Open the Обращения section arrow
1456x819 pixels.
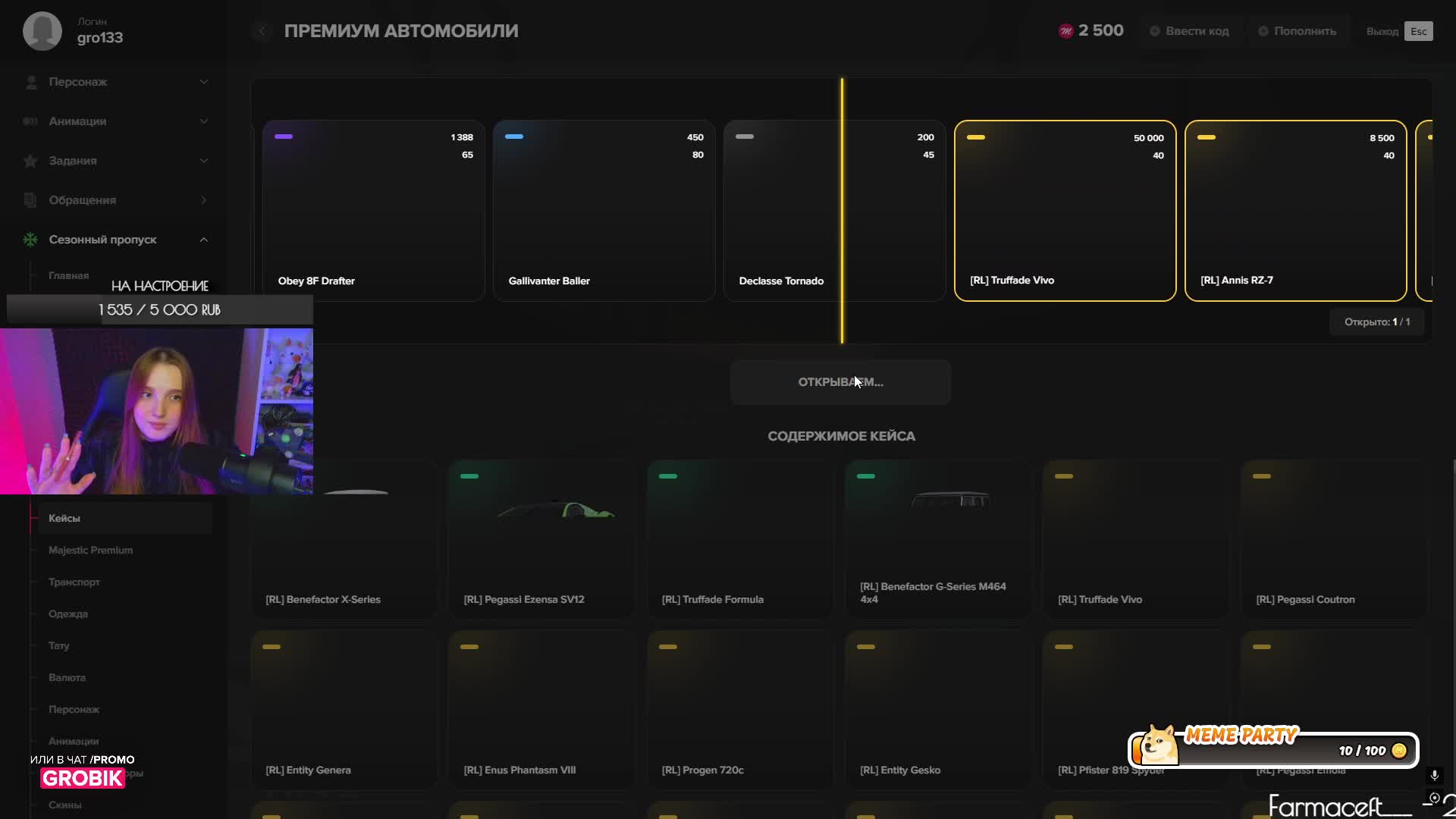click(x=203, y=200)
